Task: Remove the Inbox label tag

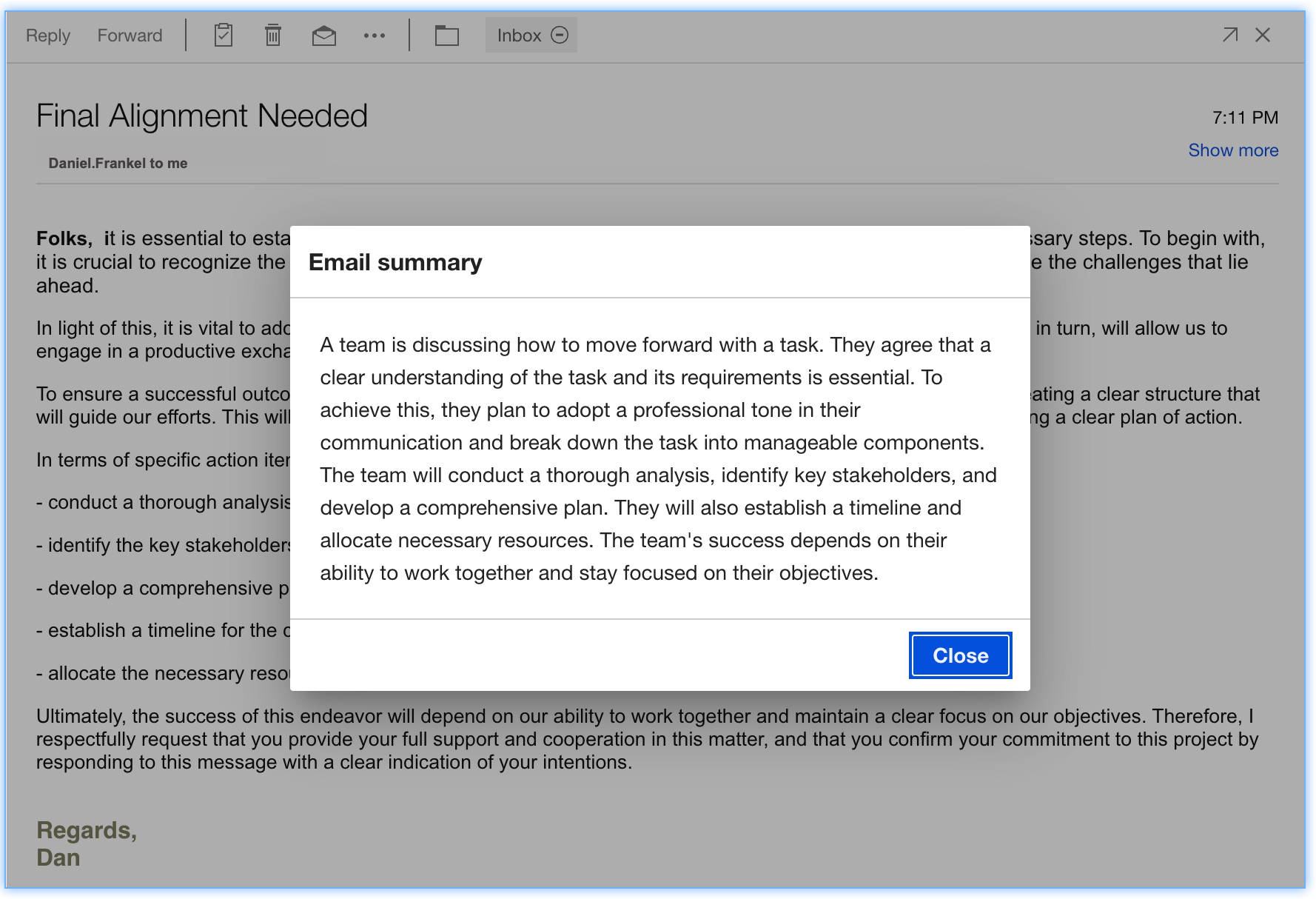Action: [x=560, y=35]
